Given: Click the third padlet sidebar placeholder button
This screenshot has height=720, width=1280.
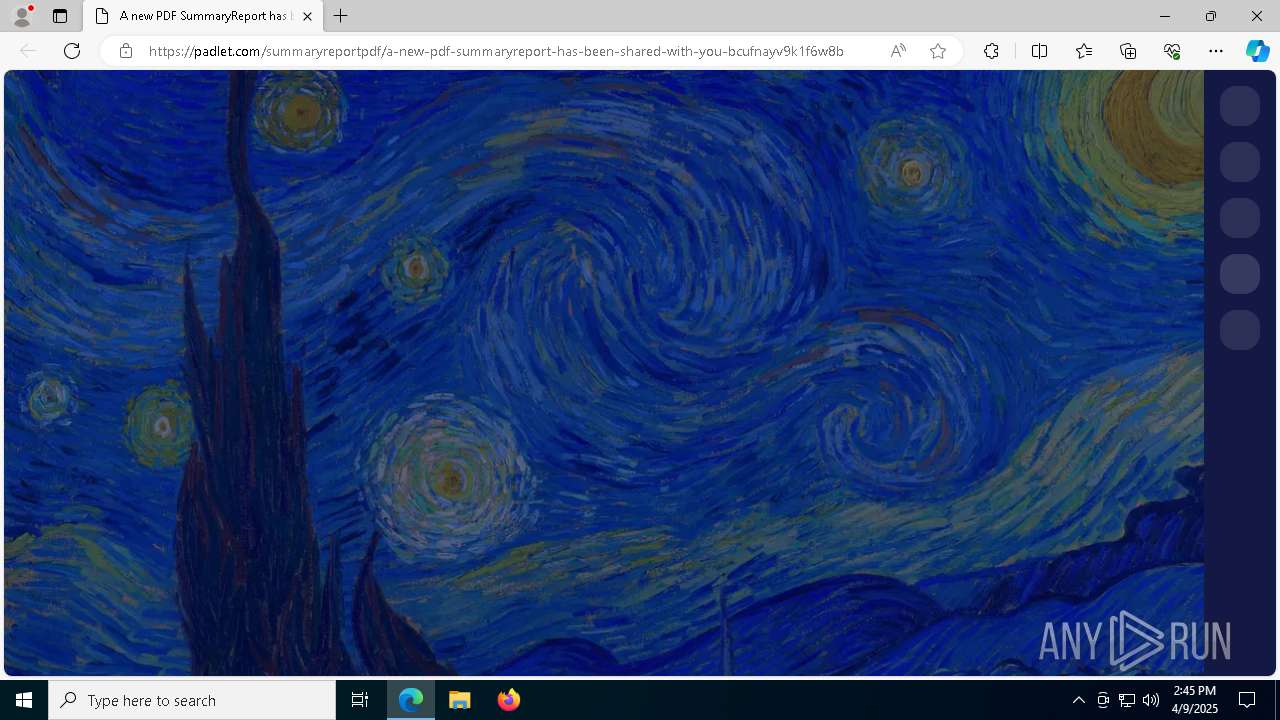Looking at the screenshot, I should tap(1240, 218).
